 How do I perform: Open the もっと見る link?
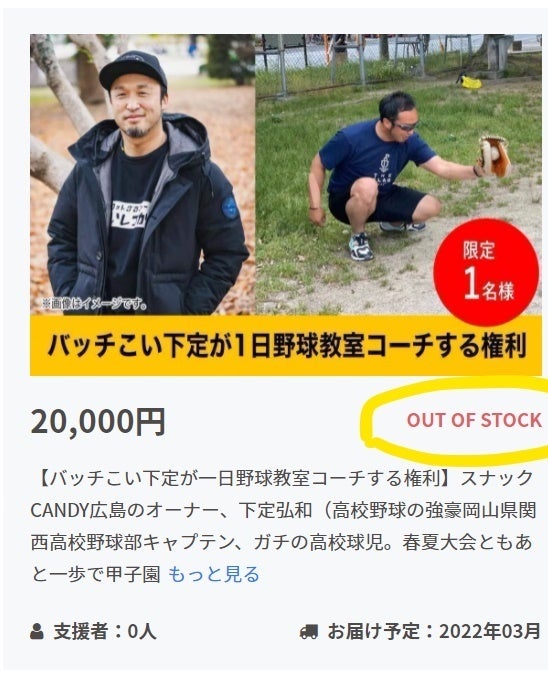click(214, 574)
